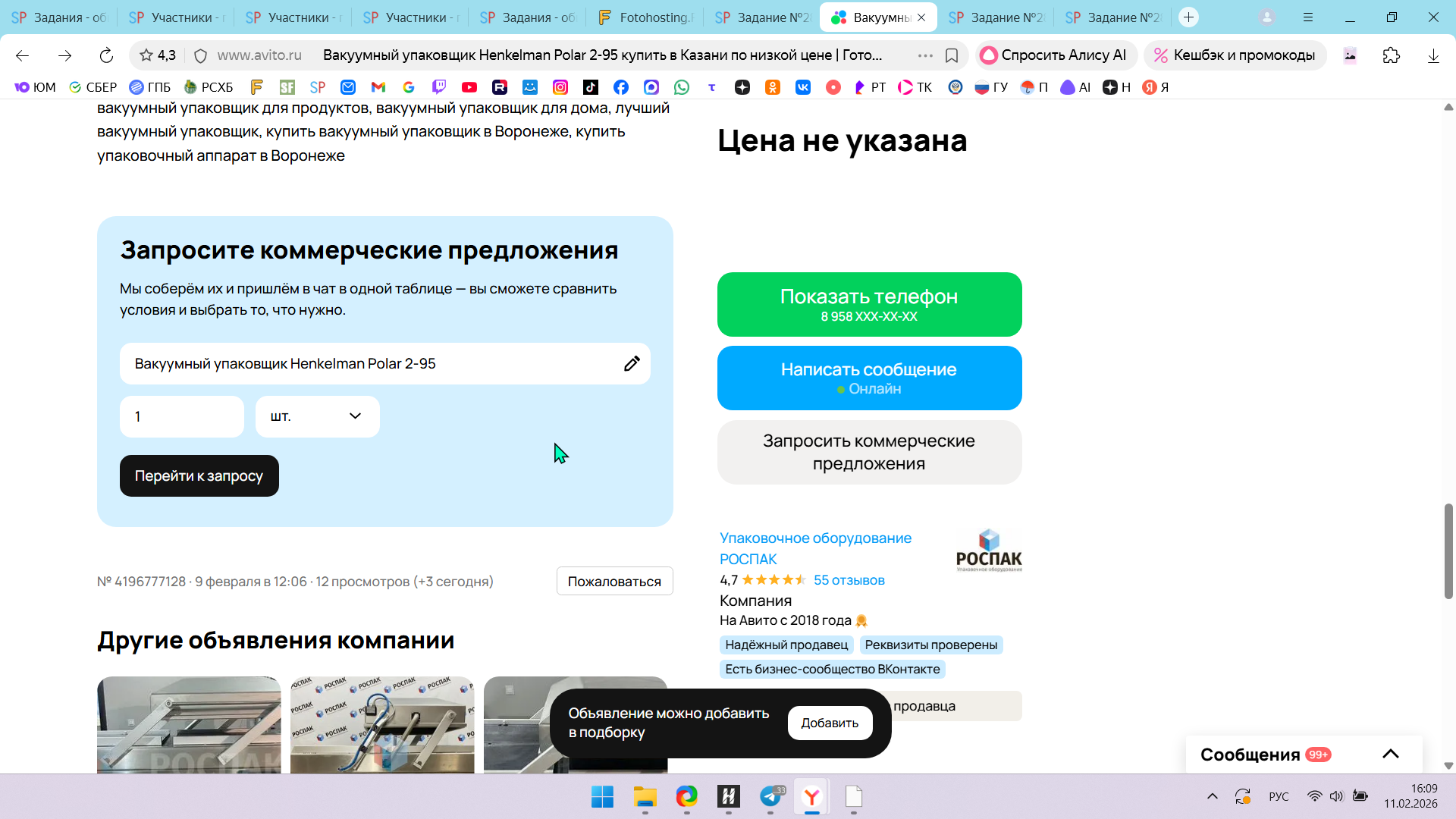Open the browser hamburger menu
Viewport: 1456px width, 819px height.
tap(1308, 17)
